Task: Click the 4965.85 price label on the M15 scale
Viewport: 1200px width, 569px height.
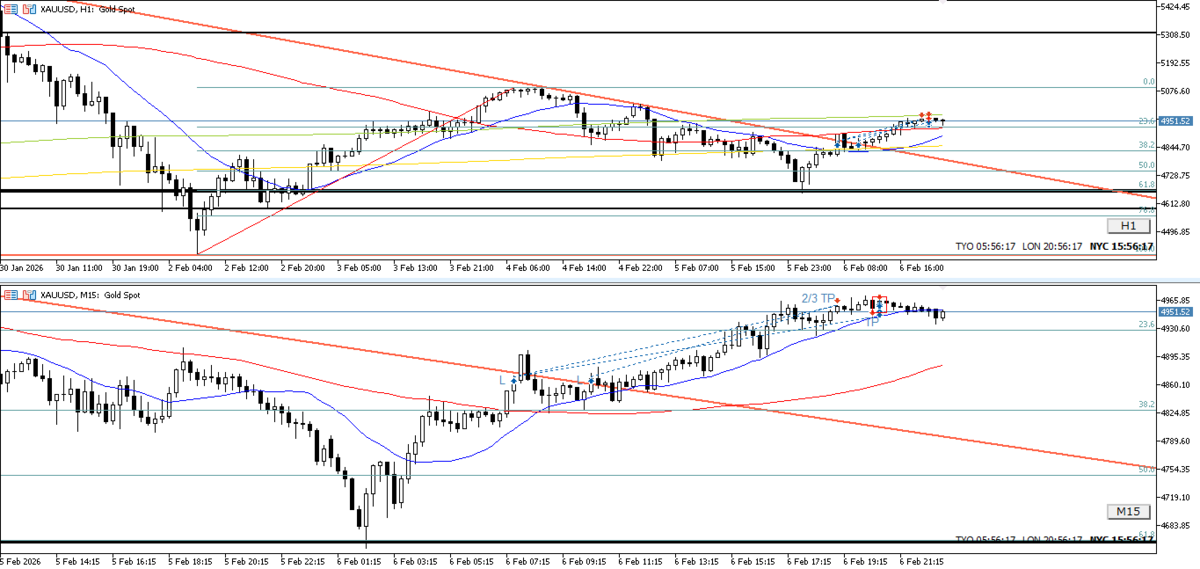Action: [x=1177, y=300]
